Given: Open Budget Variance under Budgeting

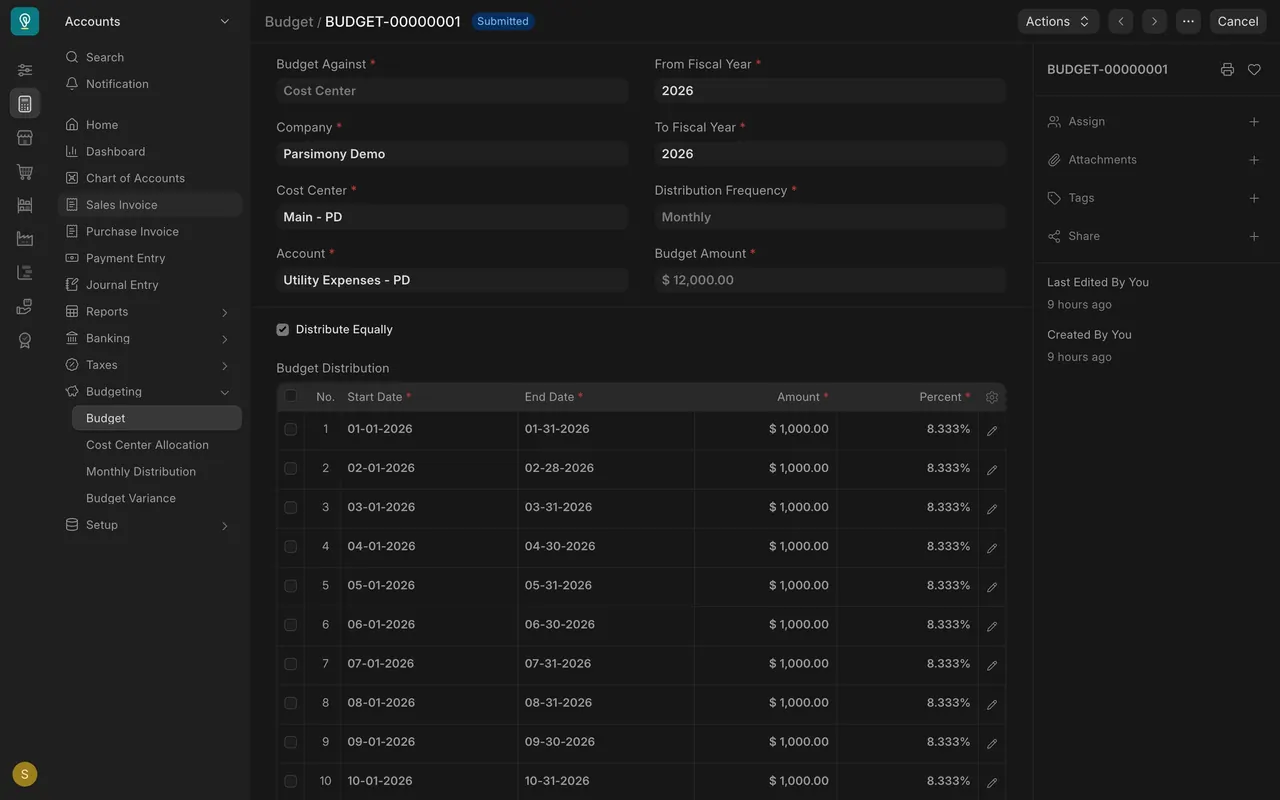Looking at the screenshot, I should [157, 498].
